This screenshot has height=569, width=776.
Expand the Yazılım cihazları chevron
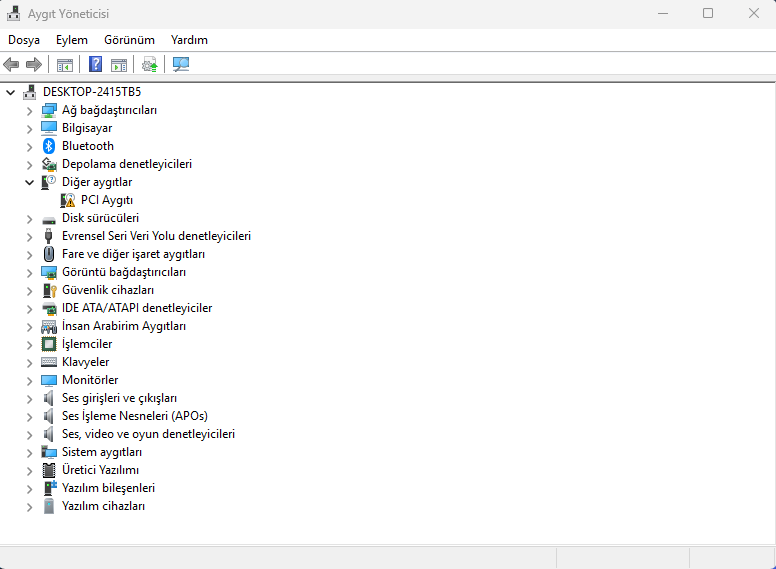pos(30,507)
